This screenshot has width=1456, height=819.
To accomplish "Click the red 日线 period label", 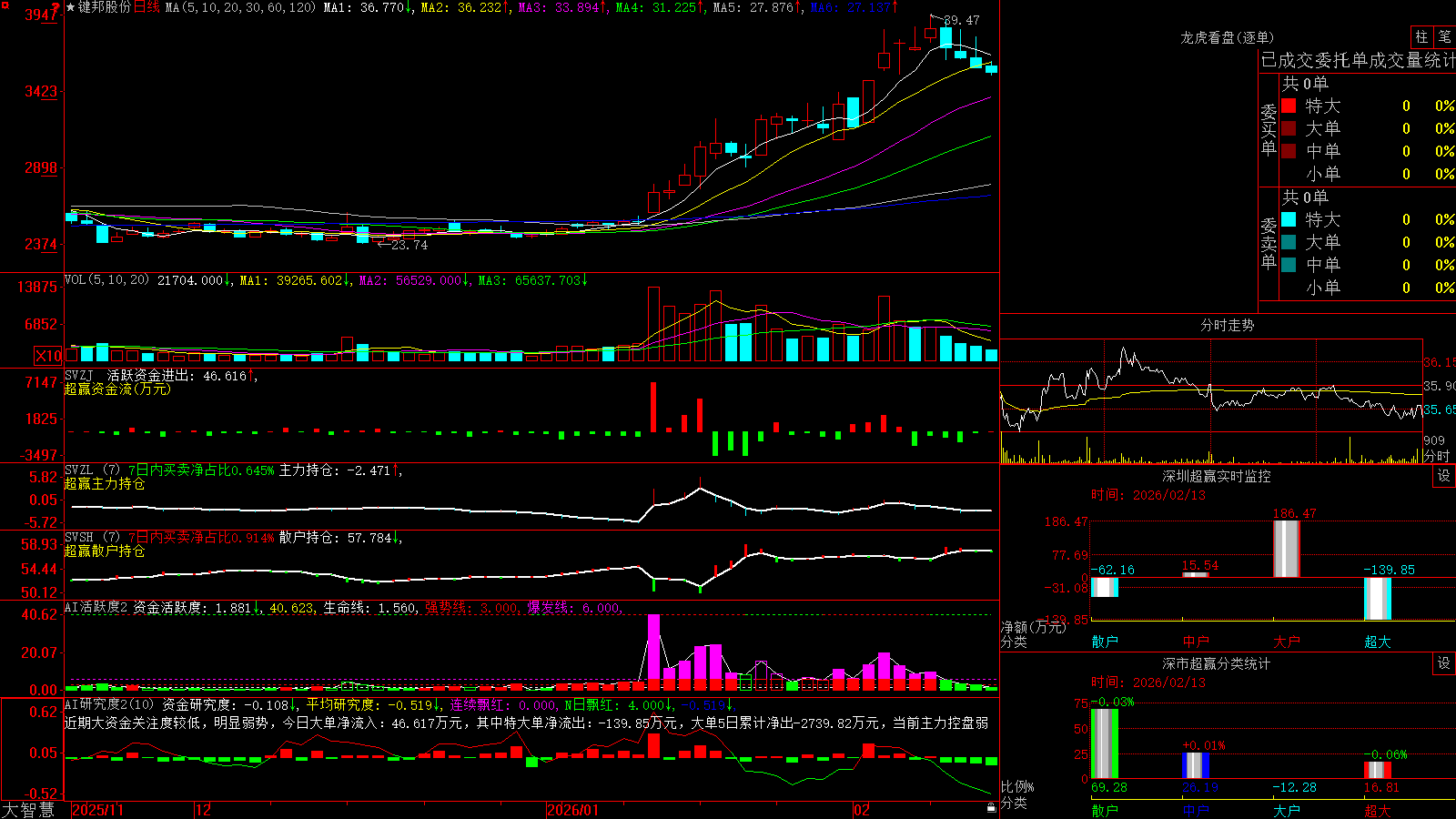I will [147, 7].
